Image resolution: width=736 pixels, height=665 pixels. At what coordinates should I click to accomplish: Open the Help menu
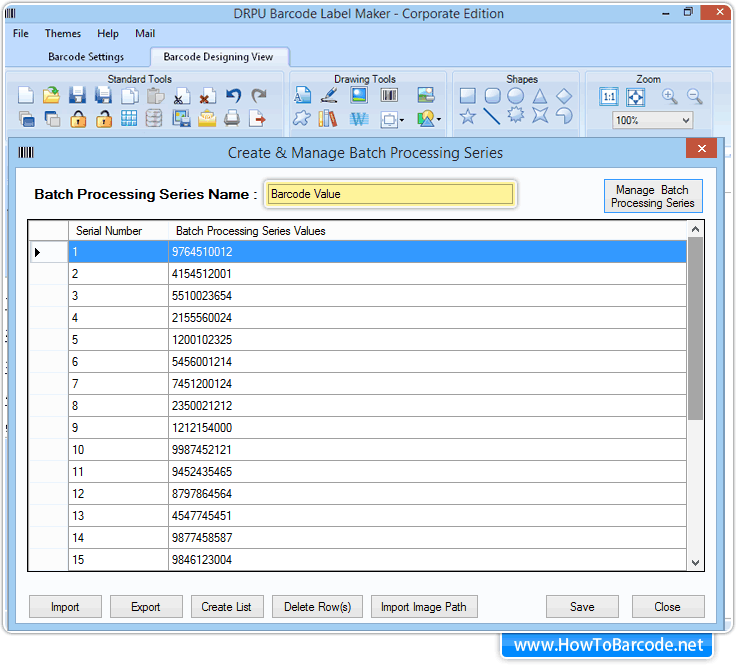pyautogui.click(x=108, y=33)
